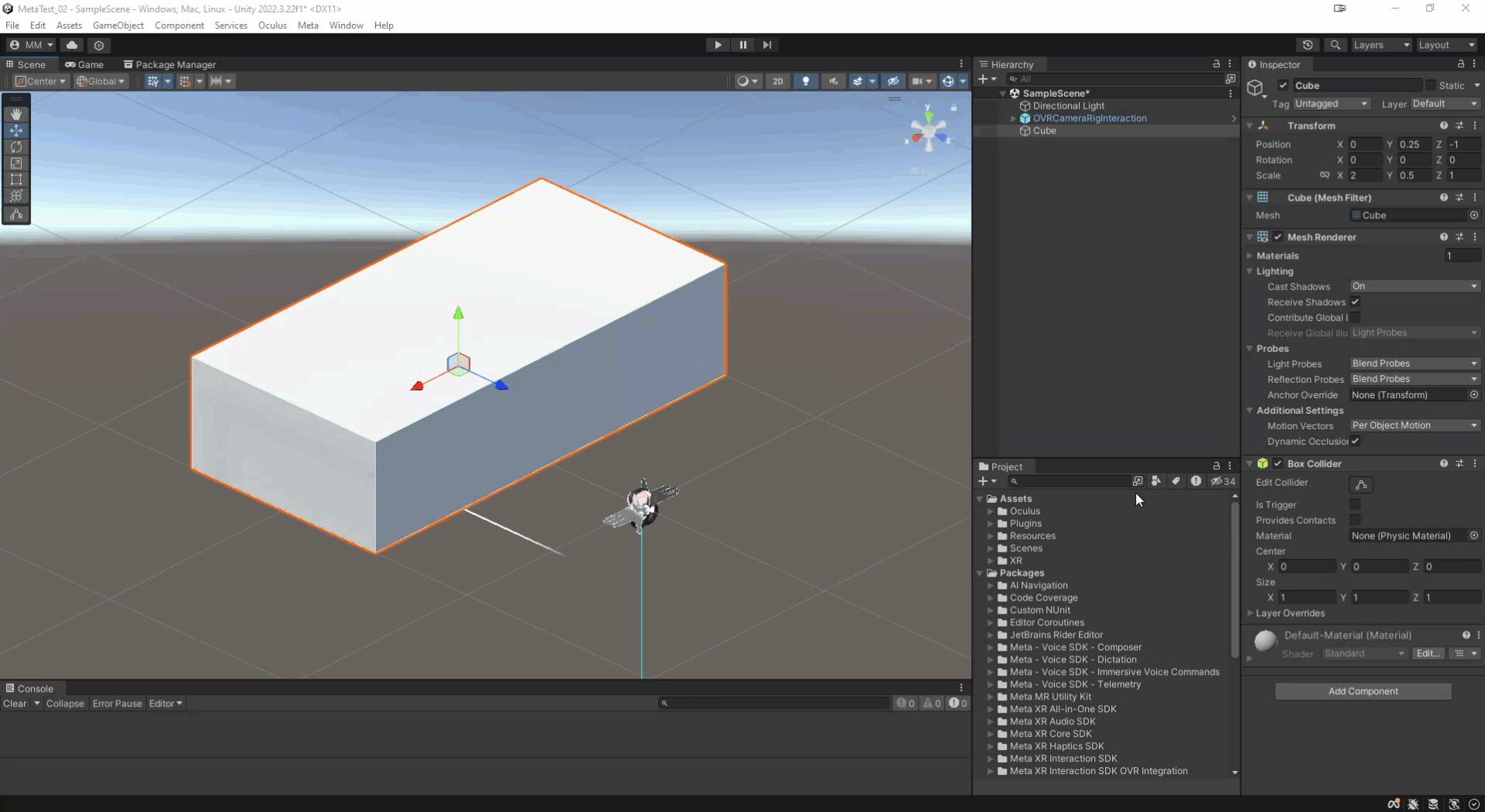This screenshot has width=1485, height=812.
Task: Click the Edit Collider icon button
Action: [1361, 485]
